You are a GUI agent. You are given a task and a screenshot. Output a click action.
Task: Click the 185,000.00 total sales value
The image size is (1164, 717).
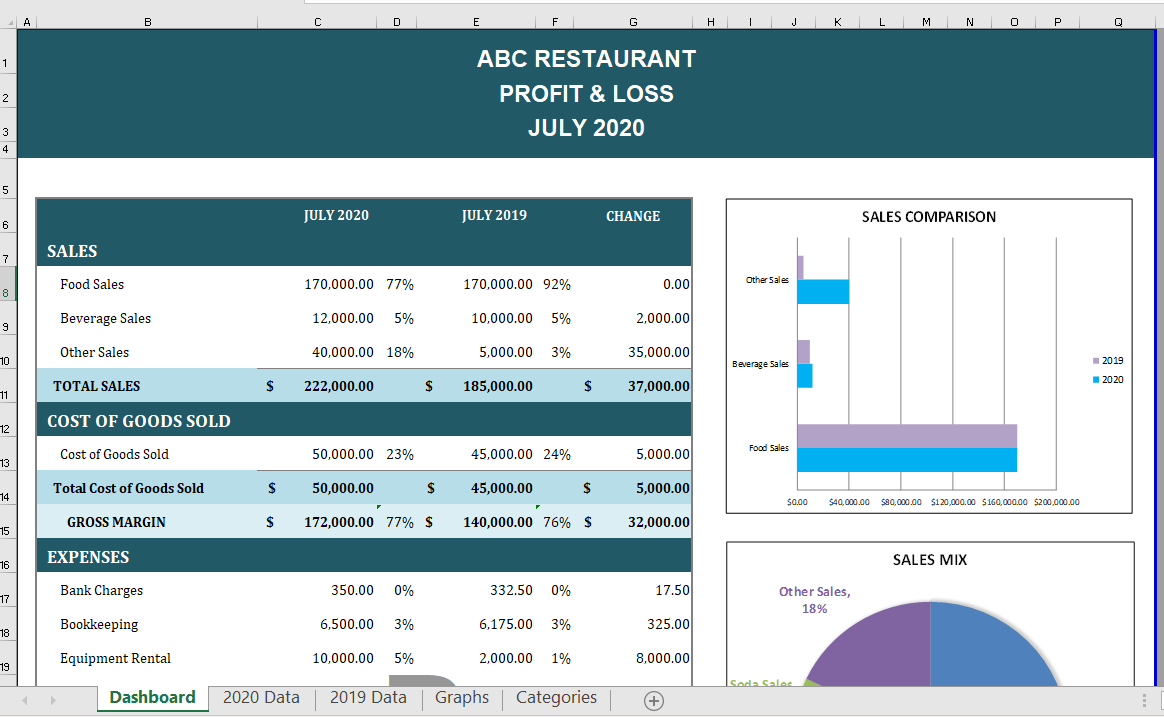pos(497,386)
